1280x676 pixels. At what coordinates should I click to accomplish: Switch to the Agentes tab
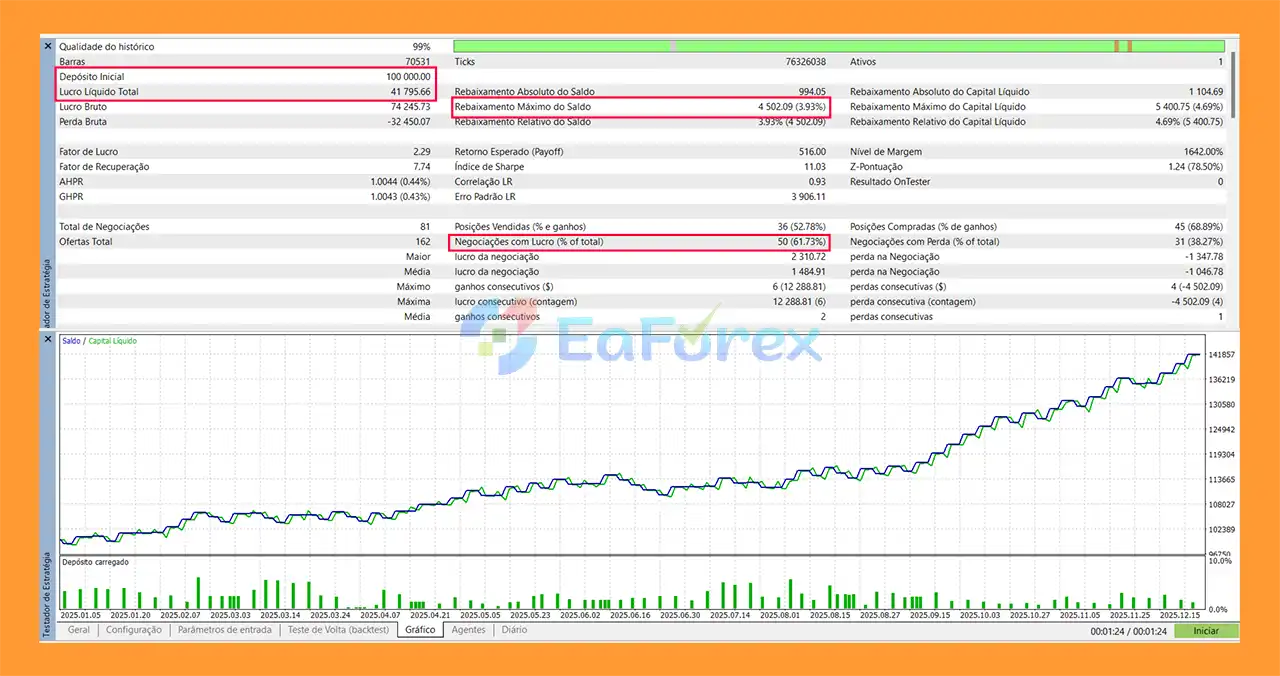(468, 630)
